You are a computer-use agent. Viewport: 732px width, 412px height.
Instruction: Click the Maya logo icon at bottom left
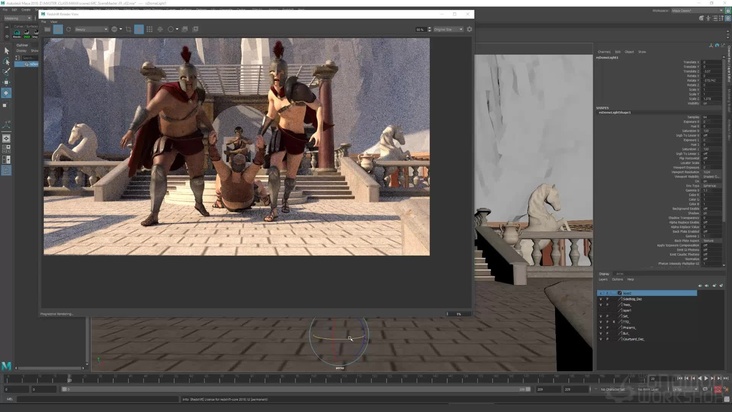tap(7, 359)
